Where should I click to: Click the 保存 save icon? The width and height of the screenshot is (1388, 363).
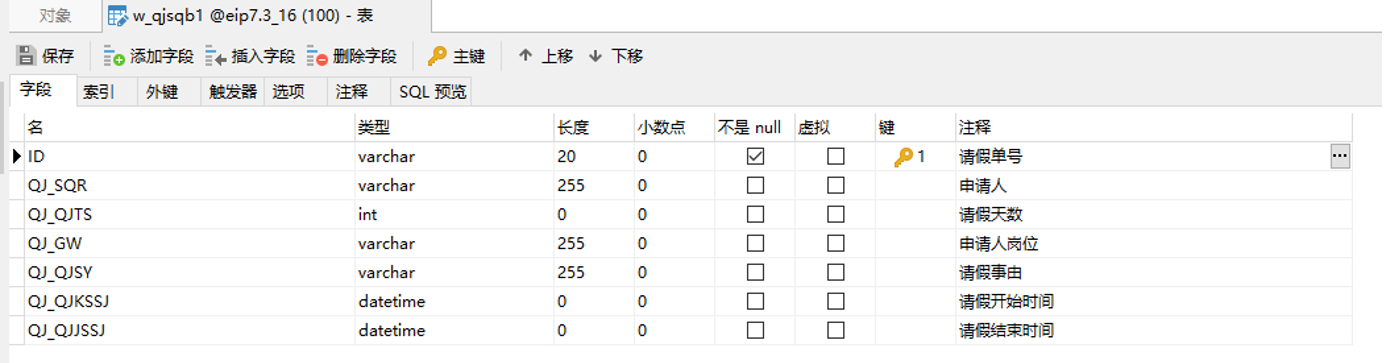coord(26,56)
